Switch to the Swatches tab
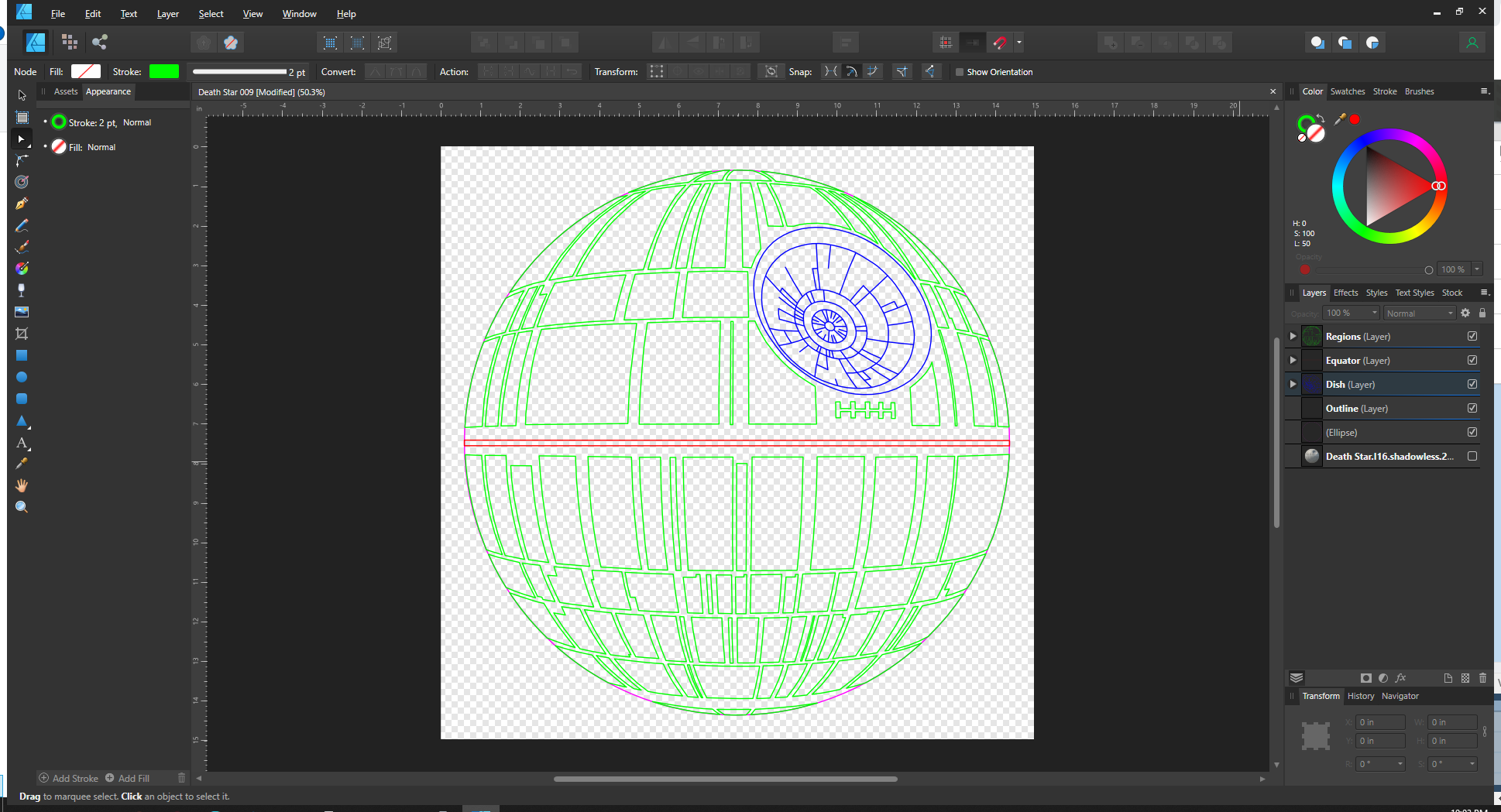Image resolution: width=1501 pixels, height=812 pixels. coord(1347,91)
